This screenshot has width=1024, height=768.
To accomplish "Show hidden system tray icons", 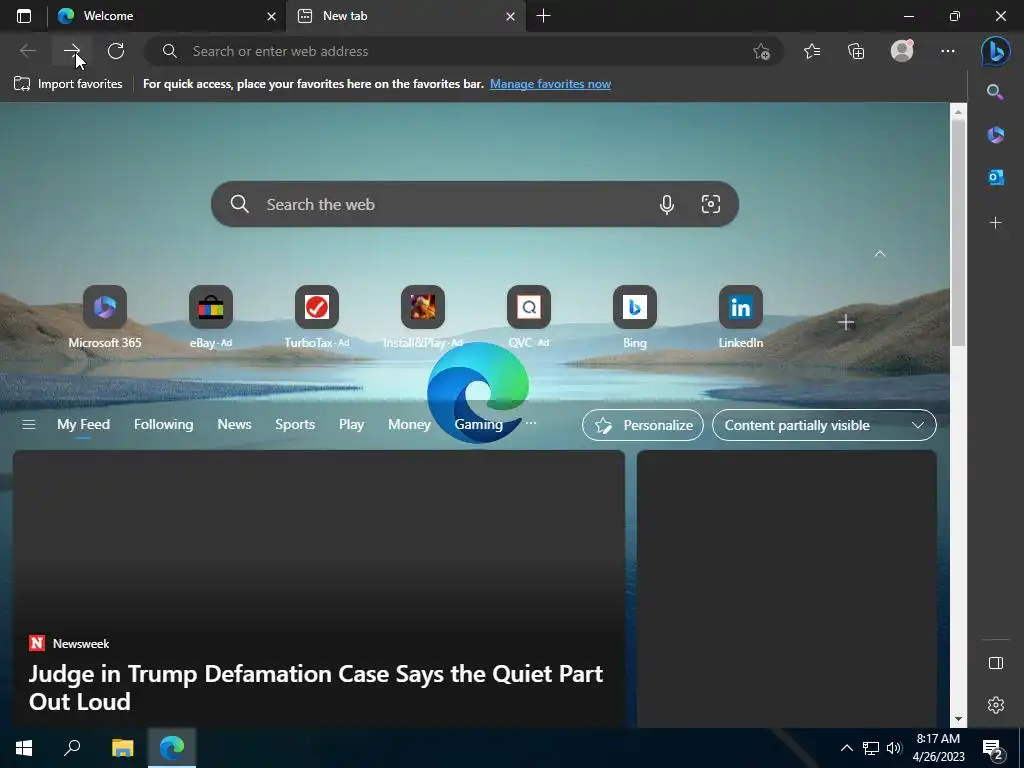I will 846,748.
